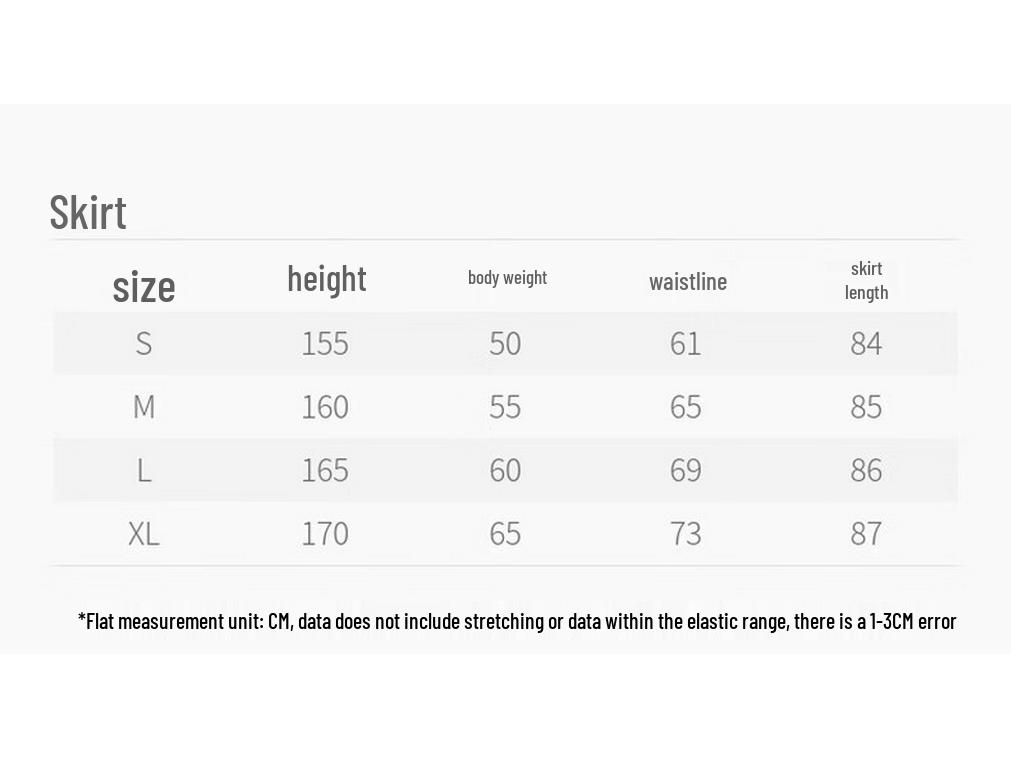
Task: Click waistline value 73 in XL row
Action: [x=685, y=533]
